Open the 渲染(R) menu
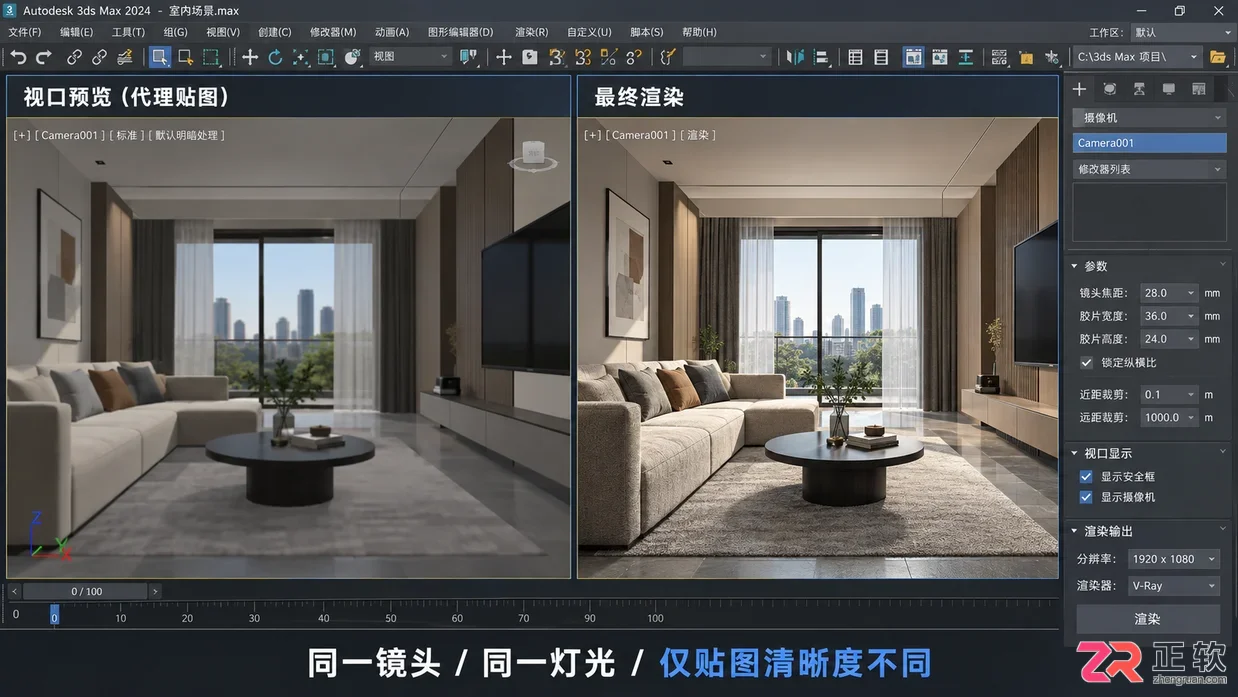 pyautogui.click(x=531, y=32)
